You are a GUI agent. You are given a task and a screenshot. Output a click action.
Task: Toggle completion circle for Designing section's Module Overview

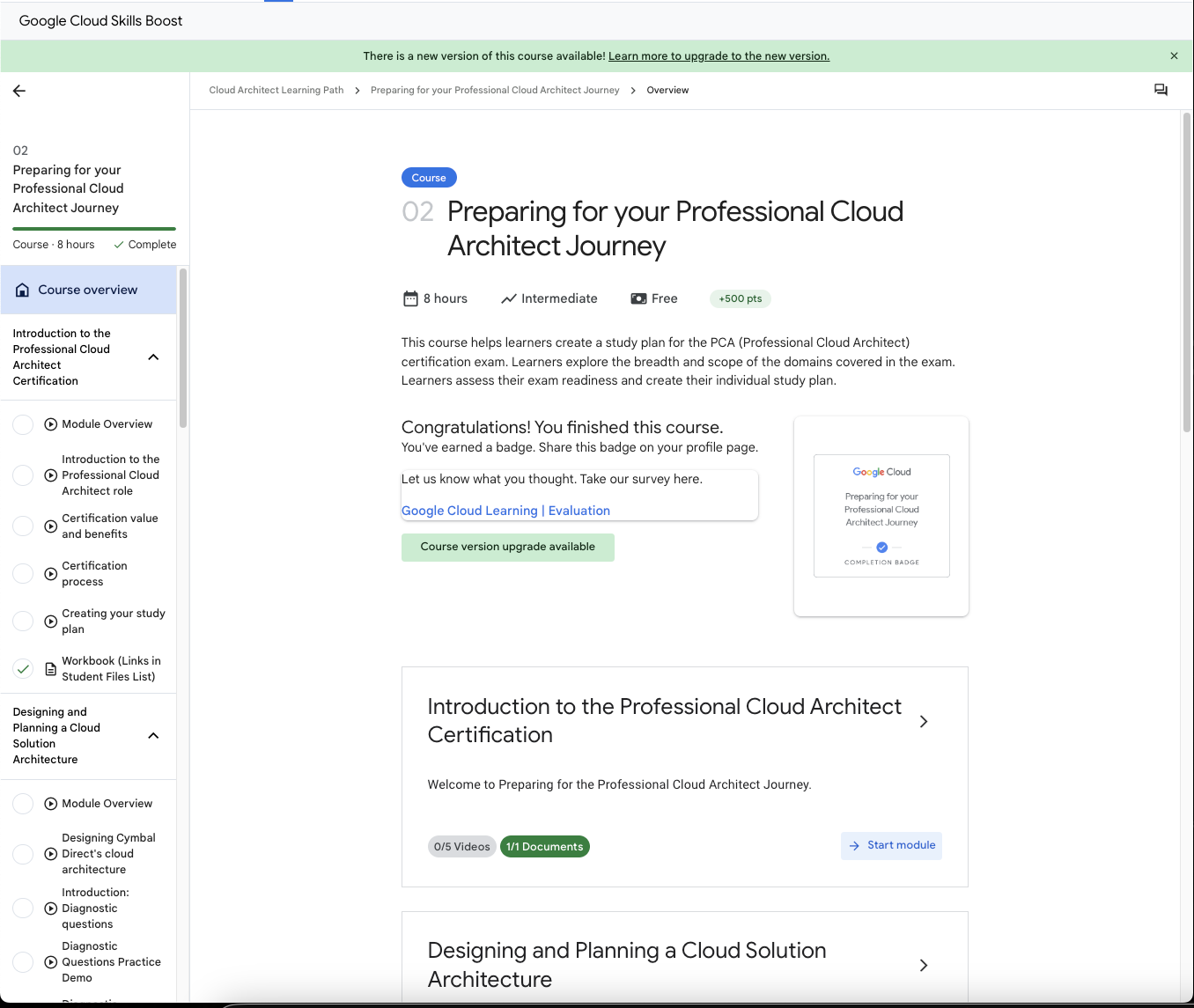(x=24, y=804)
